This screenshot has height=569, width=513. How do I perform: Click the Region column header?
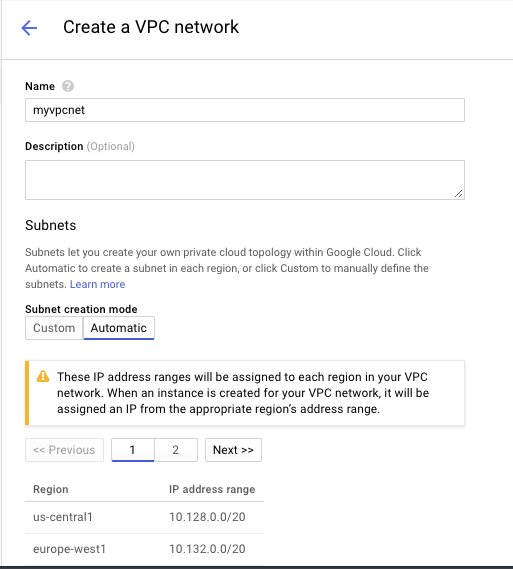click(x=51, y=489)
